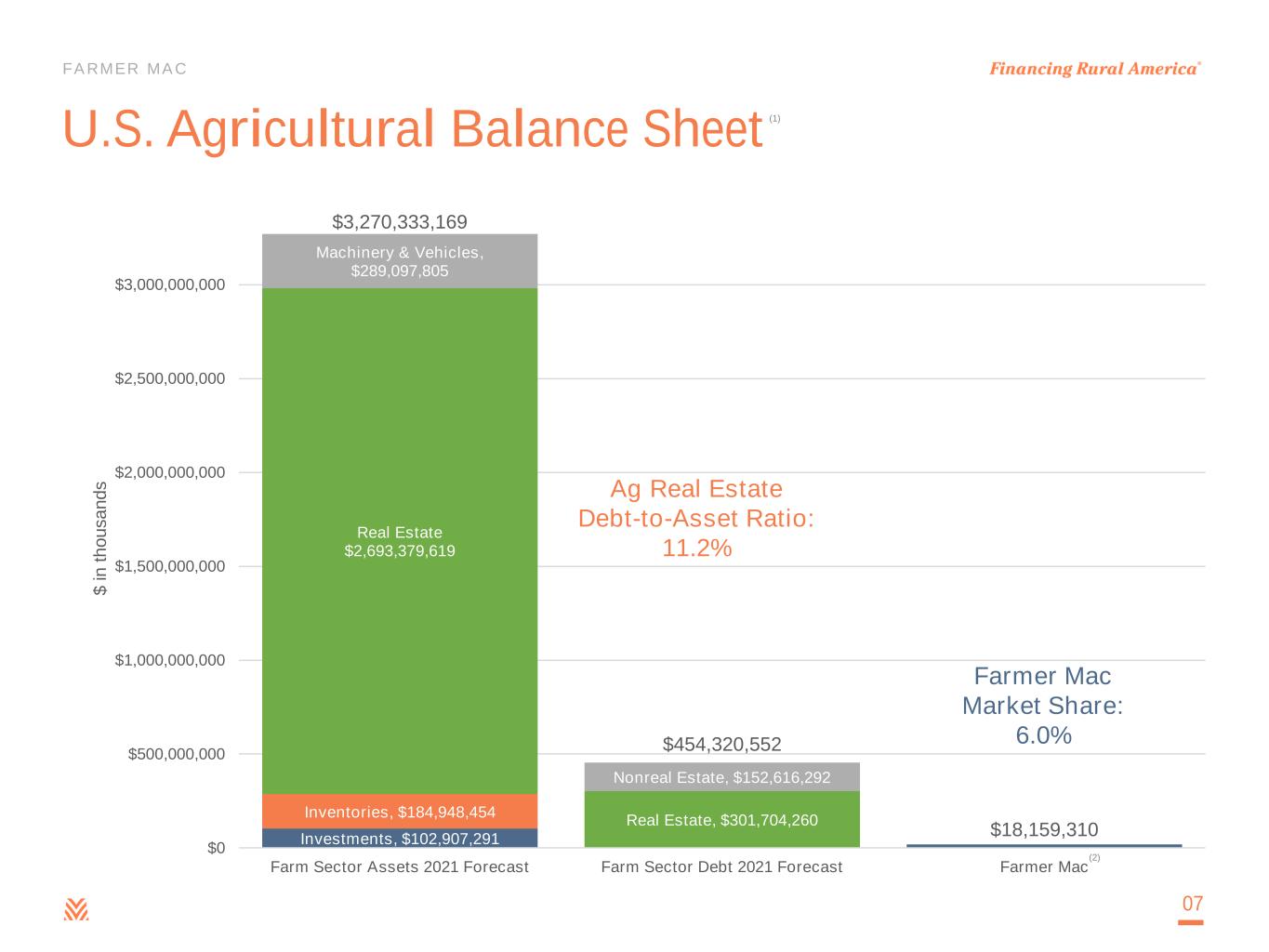
Task: Click footnote marker (2) after Farmer Mac
Action: 1094,857
